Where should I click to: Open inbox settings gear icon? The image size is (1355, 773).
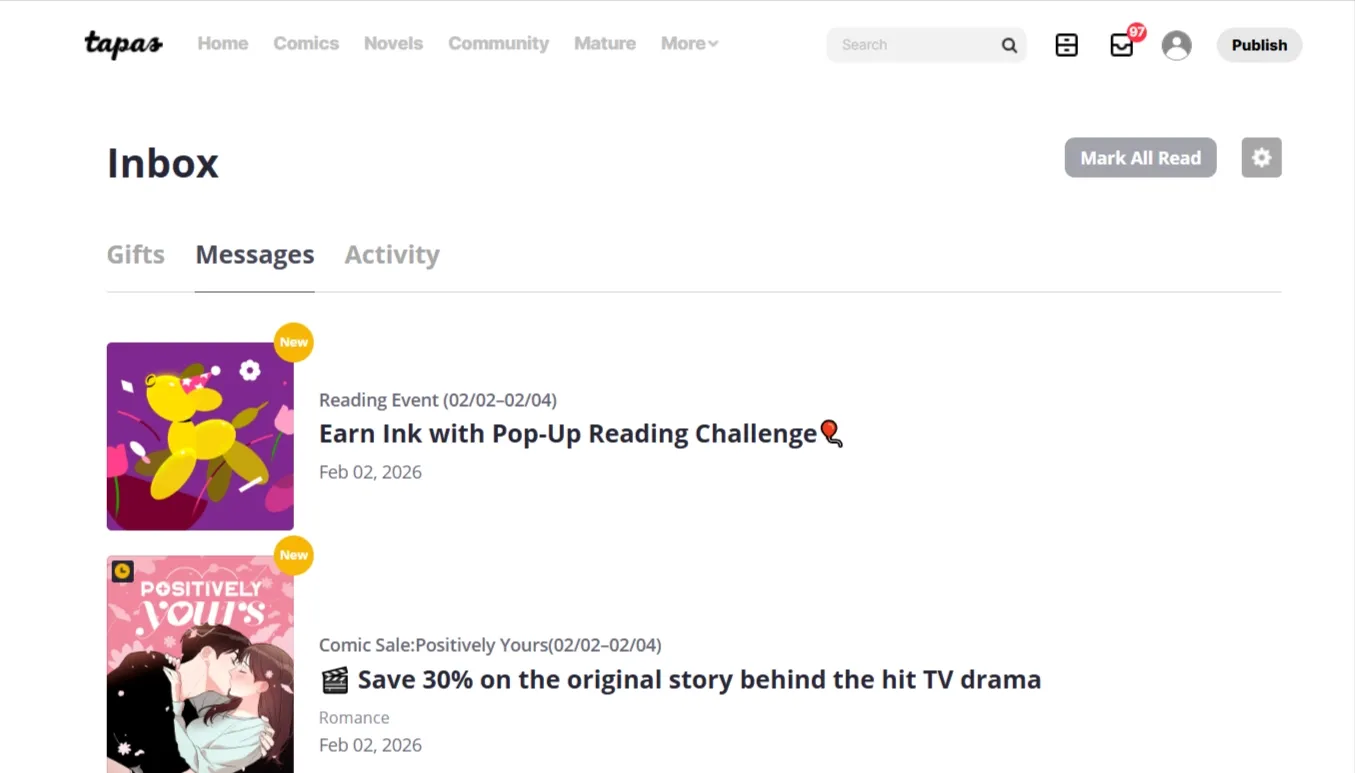click(x=1262, y=158)
